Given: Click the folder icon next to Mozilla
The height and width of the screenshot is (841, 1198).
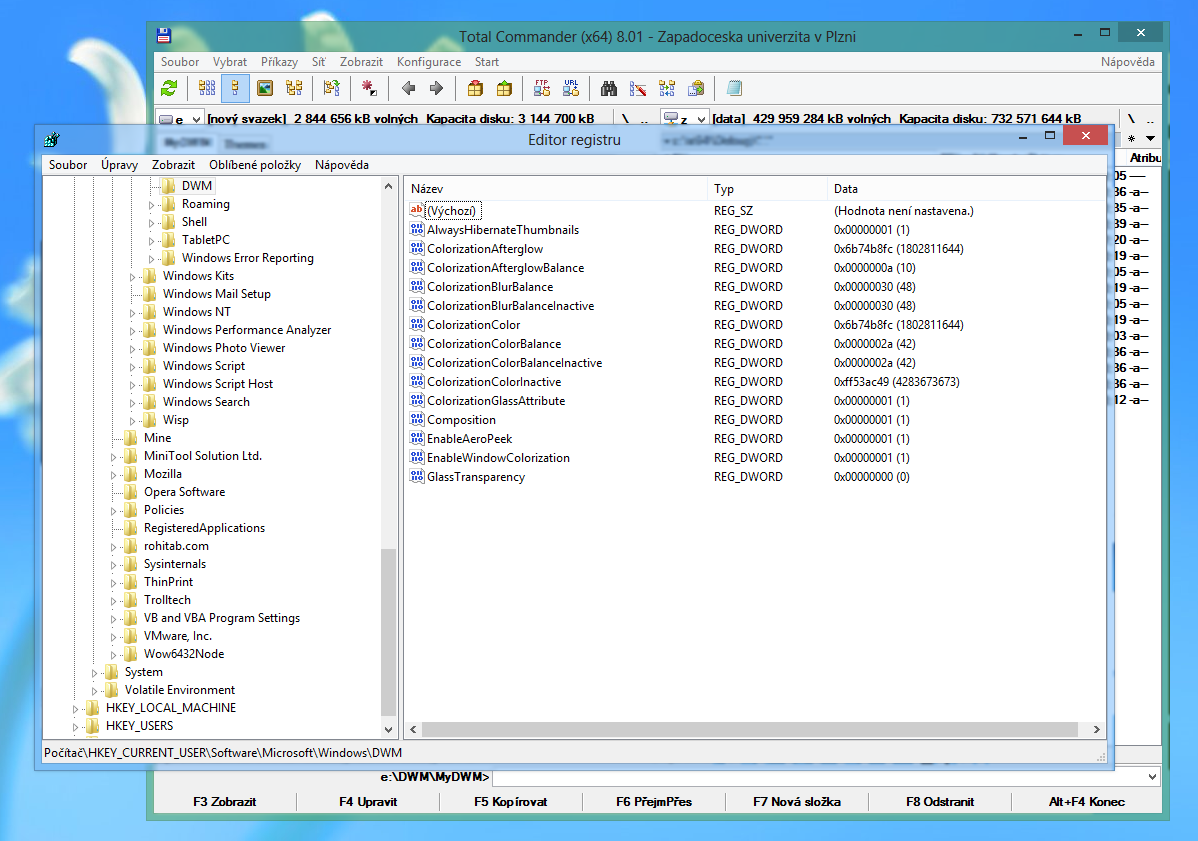Looking at the screenshot, I should point(131,474).
